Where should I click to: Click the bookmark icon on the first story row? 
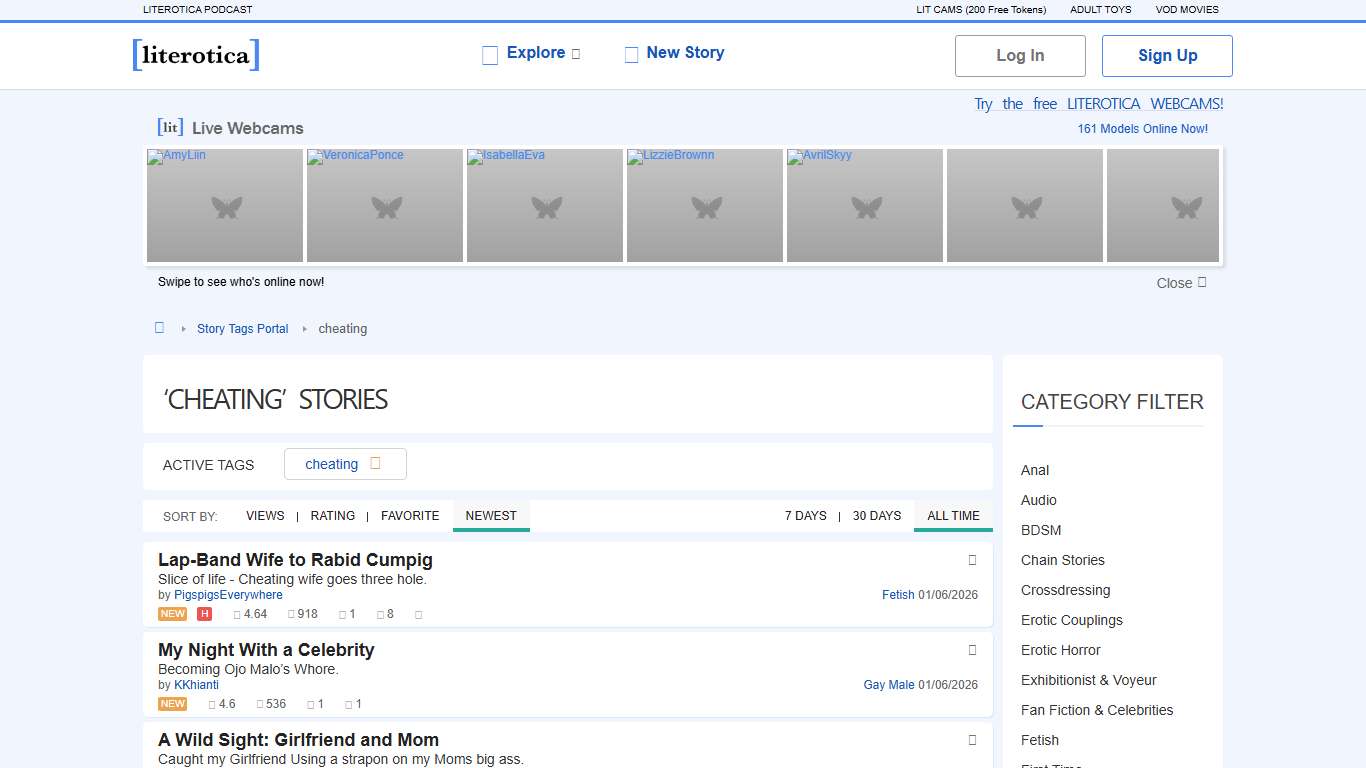coord(972,560)
